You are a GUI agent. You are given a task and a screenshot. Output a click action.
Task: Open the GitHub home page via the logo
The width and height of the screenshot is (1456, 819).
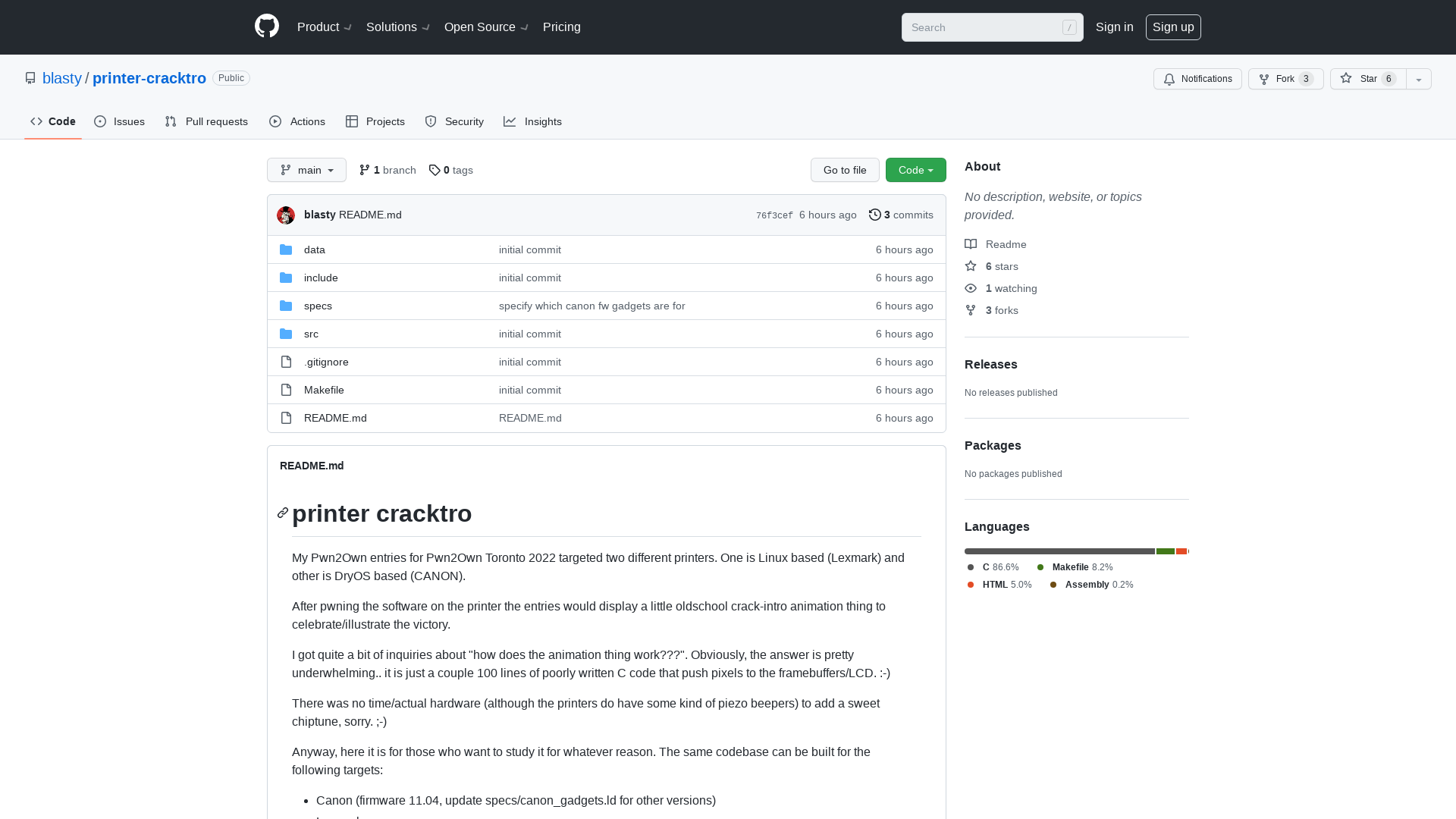click(267, 27)
